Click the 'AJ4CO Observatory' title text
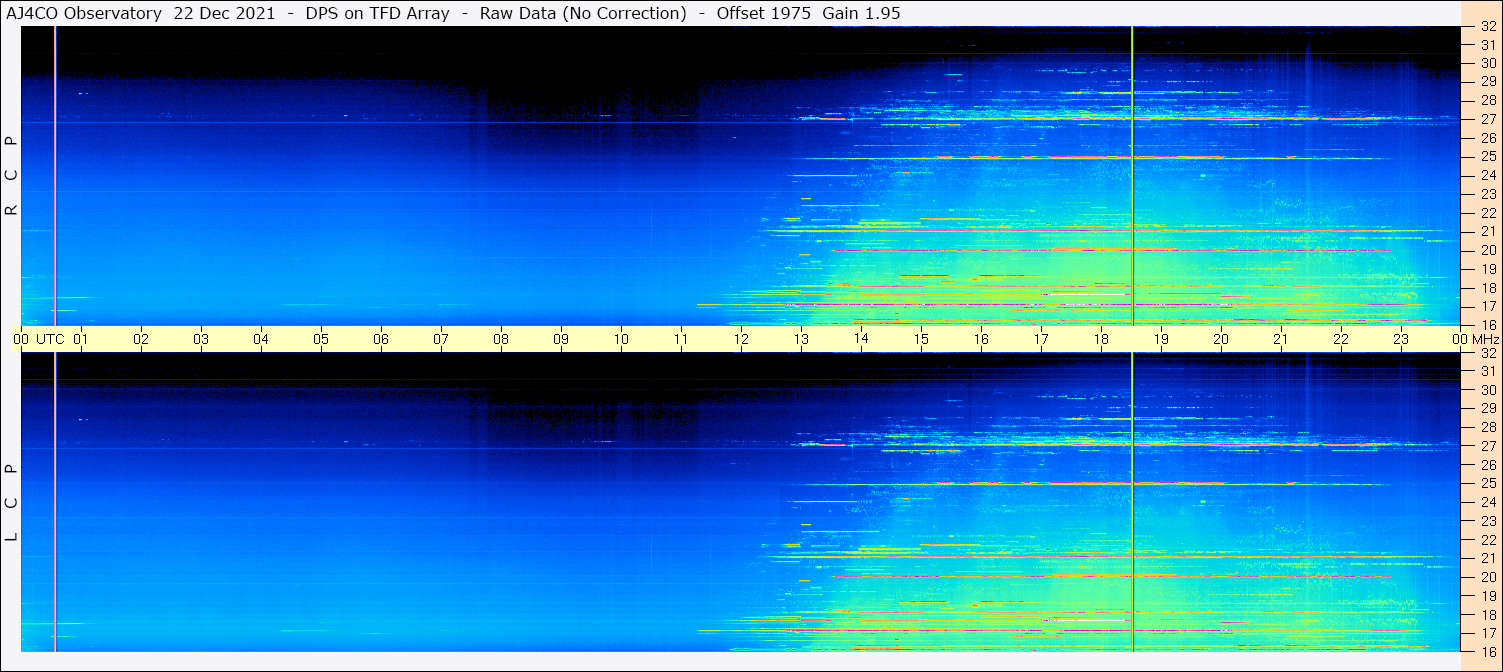1503x672 pixels. 85,13
